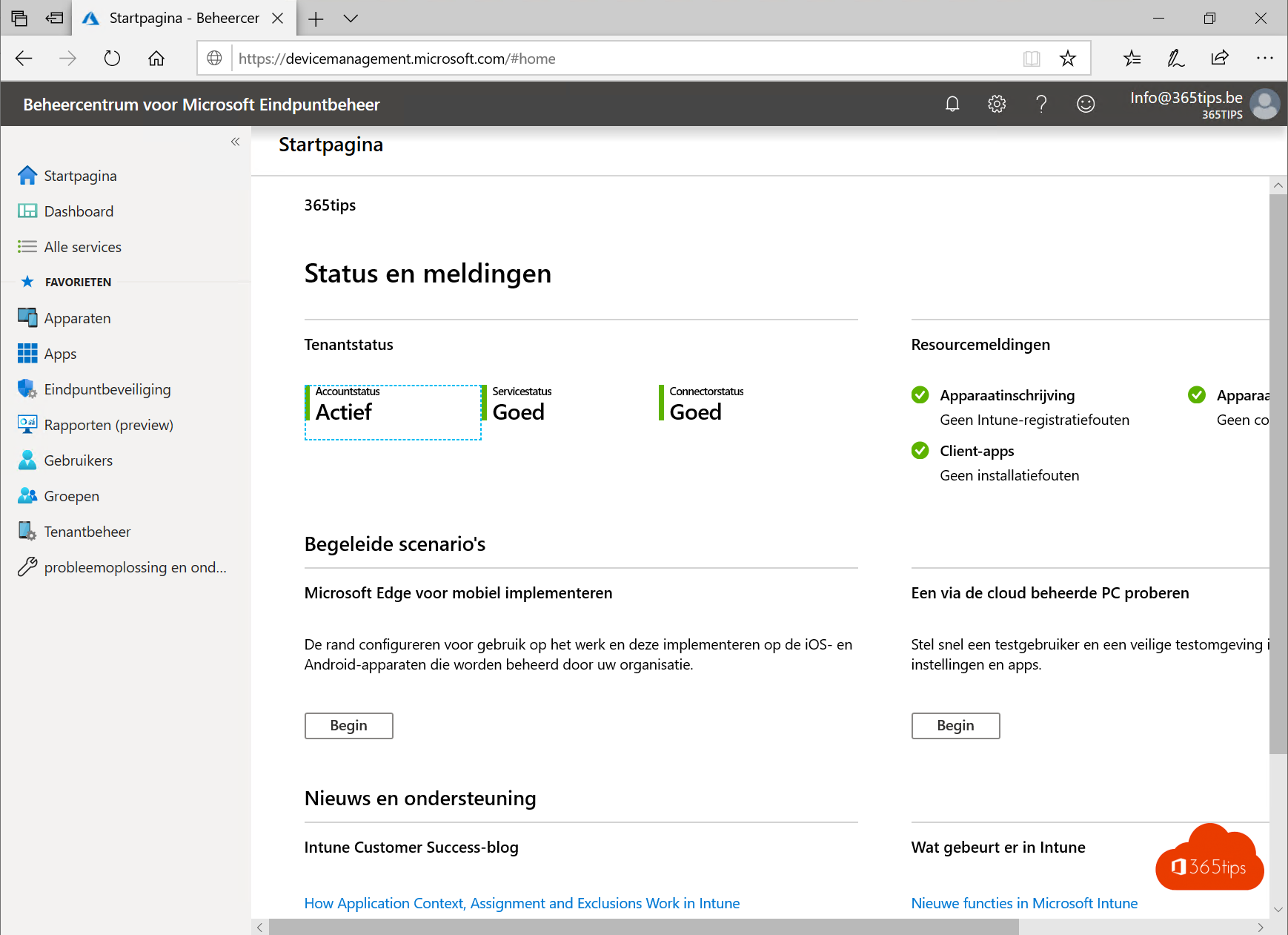Image resolution: width=1288 pixels, height=935 pixels.
Task: Open Nieuwe functies in Microsoft Intune link
Action: point(1024,903)
